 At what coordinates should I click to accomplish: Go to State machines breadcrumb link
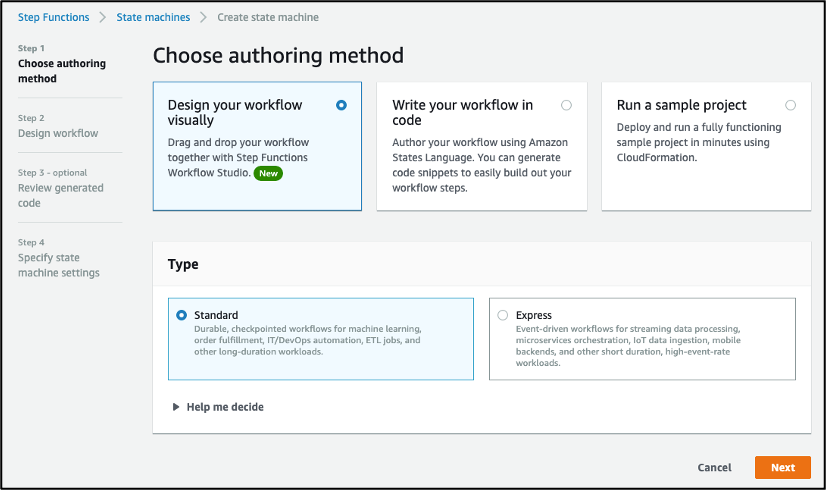click(x=153, y=17)
